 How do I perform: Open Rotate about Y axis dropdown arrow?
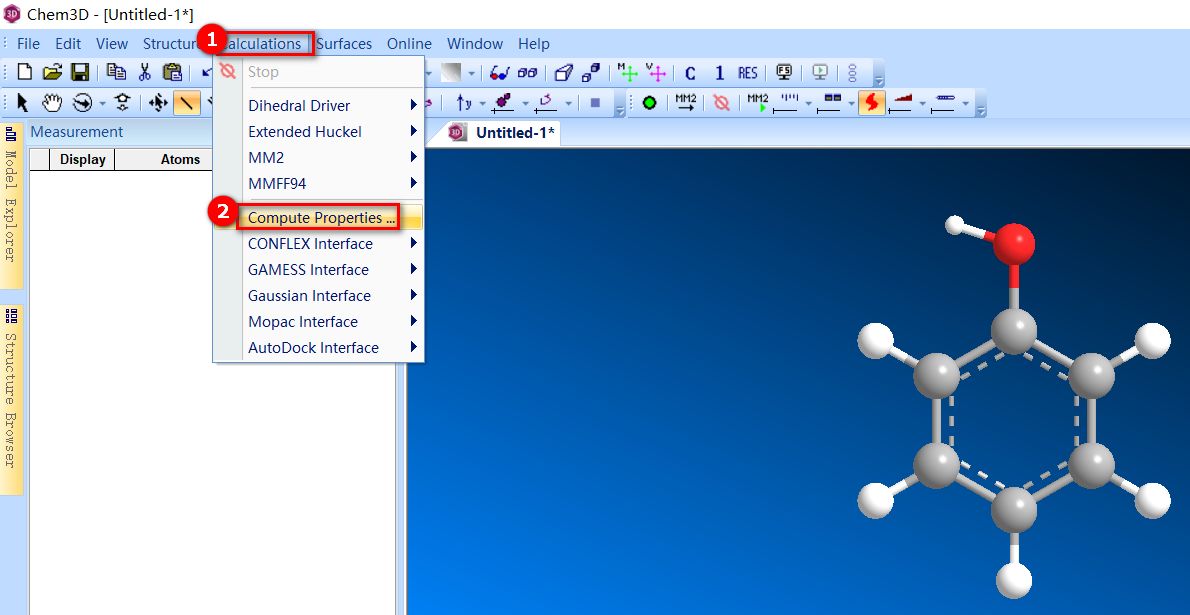[481, 102]
